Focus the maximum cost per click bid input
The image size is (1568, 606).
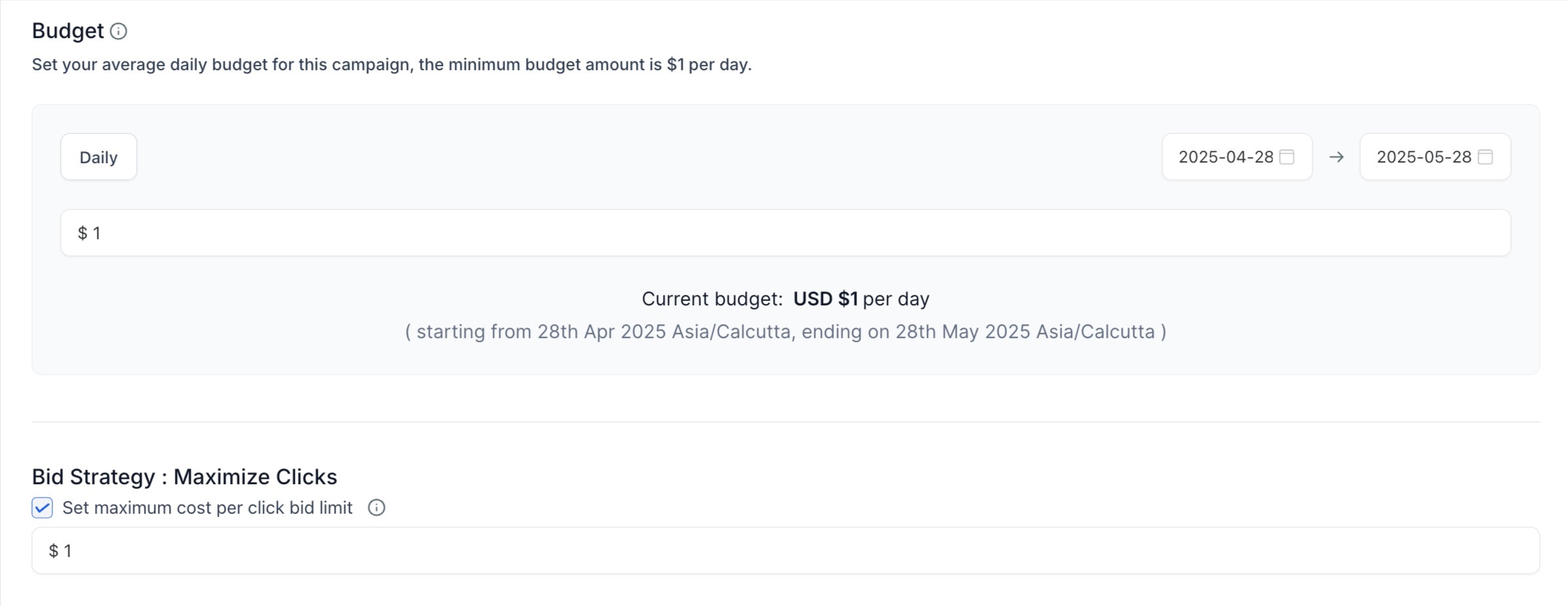(785, 551)
